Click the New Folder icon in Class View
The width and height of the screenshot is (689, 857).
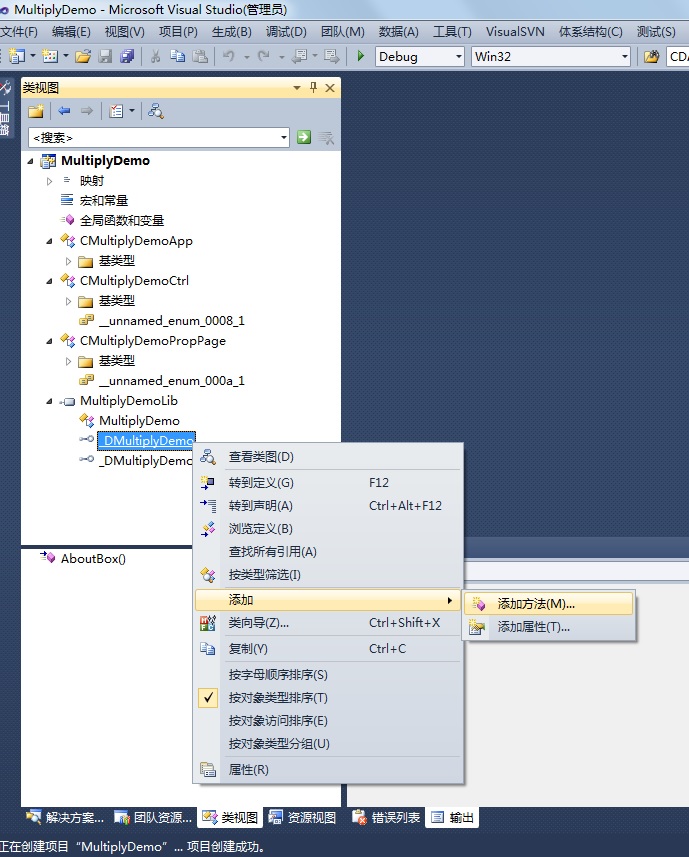coord(36,111)
